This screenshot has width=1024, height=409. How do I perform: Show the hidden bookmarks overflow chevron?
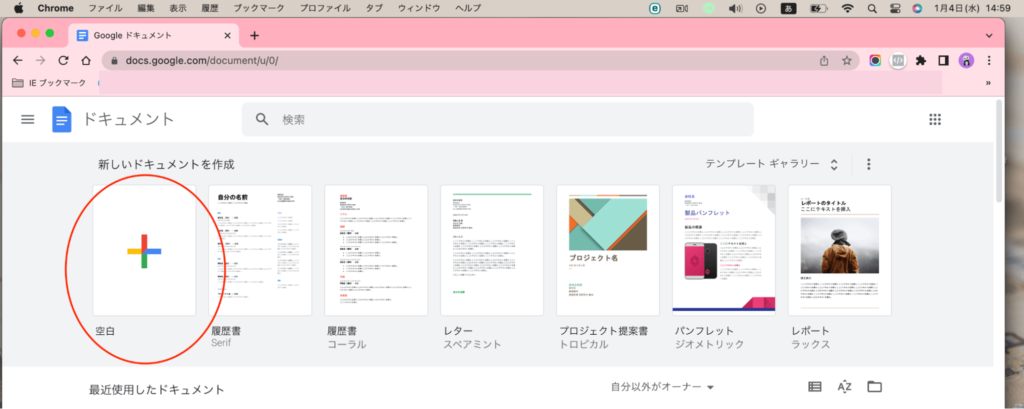(x=989, y=83)
